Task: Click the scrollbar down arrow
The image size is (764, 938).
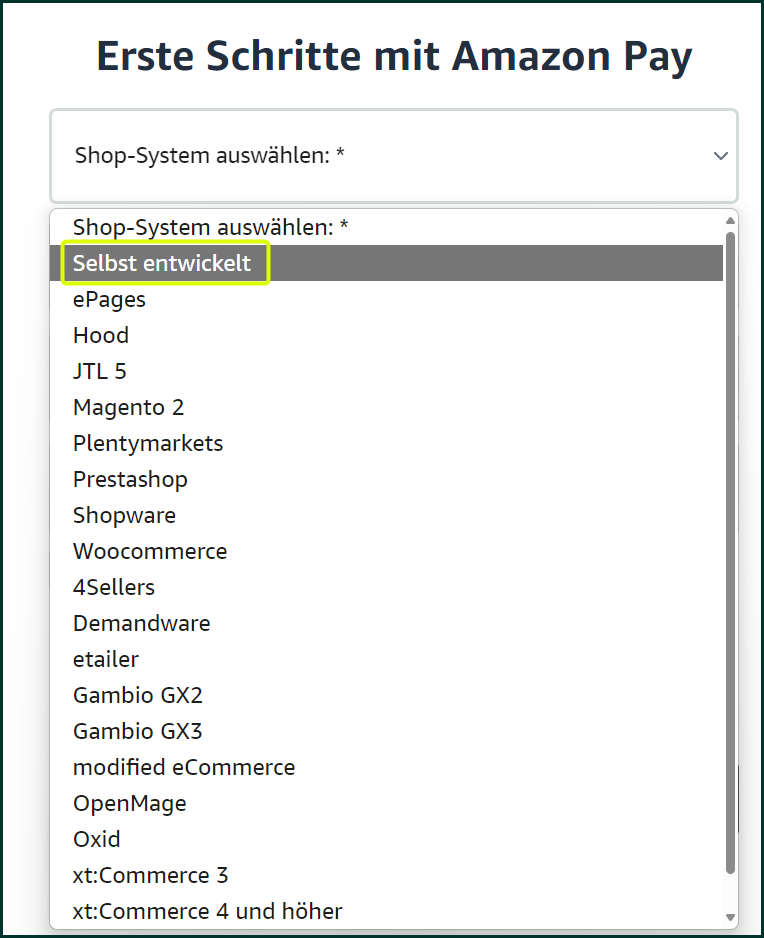Action: click(730, 917)
